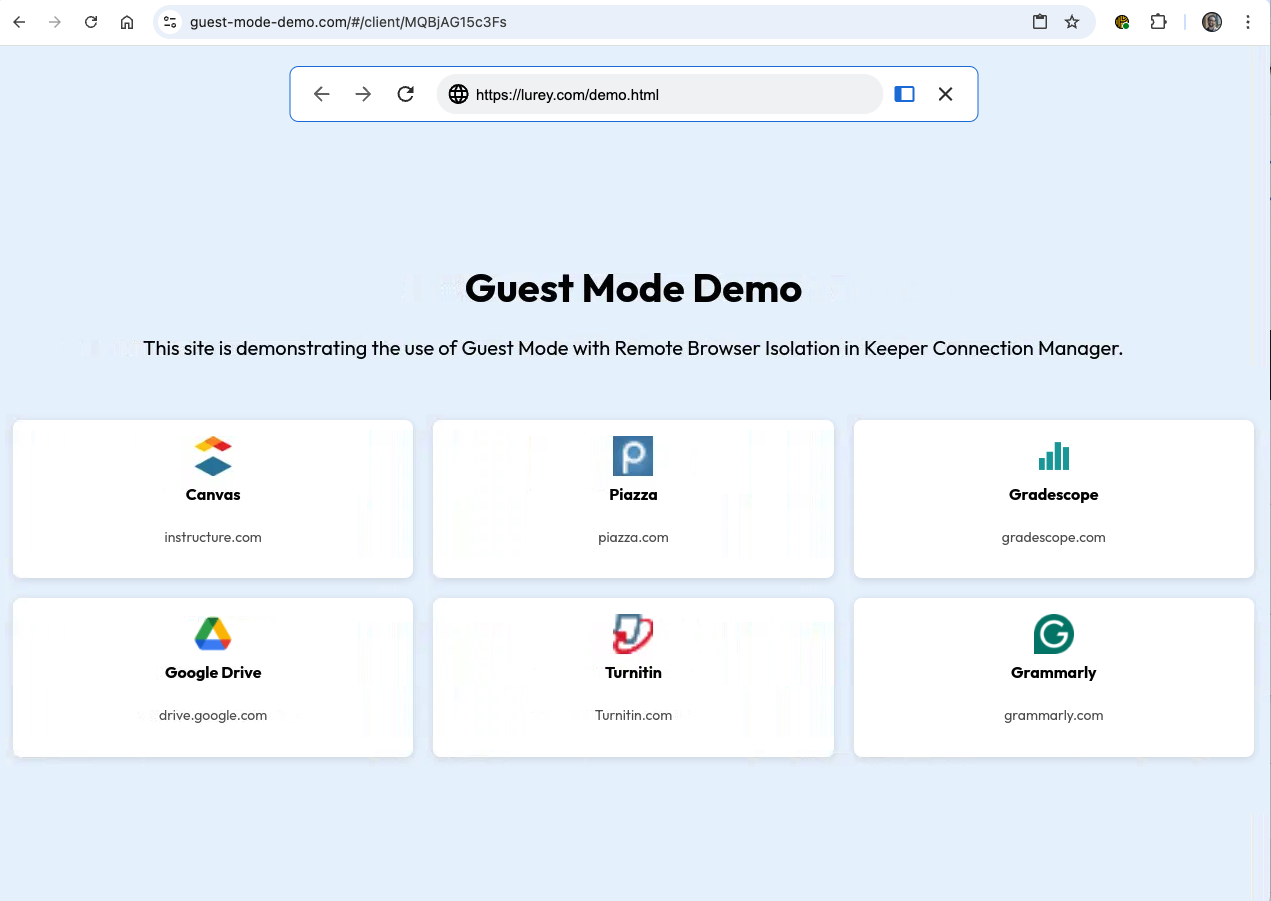Open the Piazza tile icon
This screenshot has width=1271, height=901.
[x=633, y=456]
